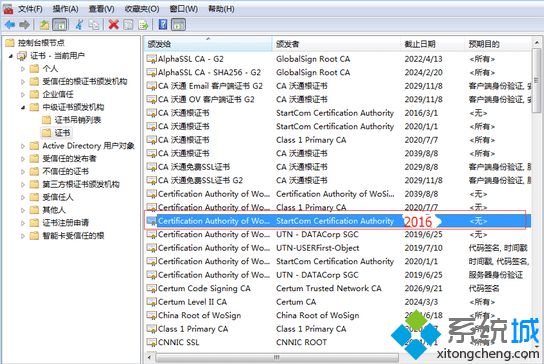Click certificate icon beside CA 沃通 OV 客户端证书 G2
Image resolution: width=544 pixels, height=364 pixels.
[152, 100]
